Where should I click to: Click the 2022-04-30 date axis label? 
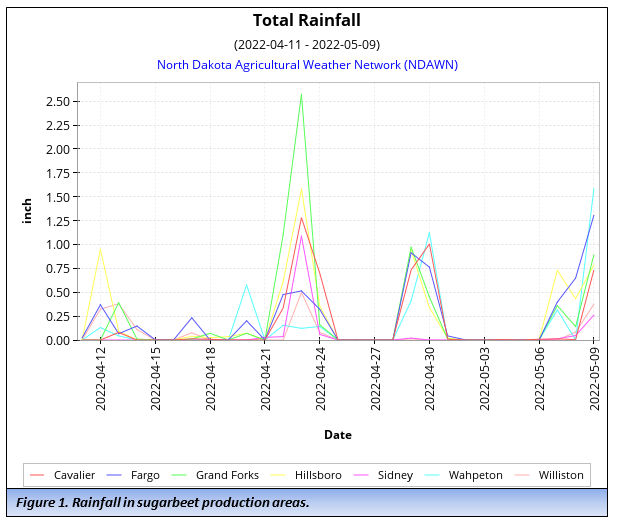point(430,379)
